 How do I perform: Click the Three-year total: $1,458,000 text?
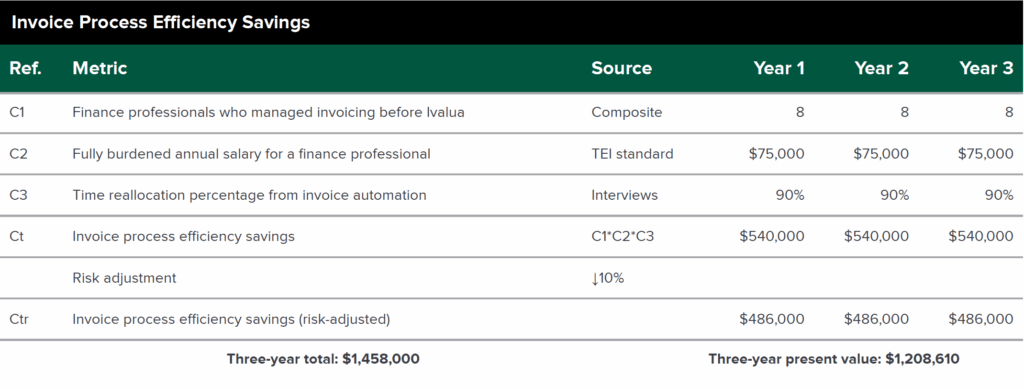[323, 358]
